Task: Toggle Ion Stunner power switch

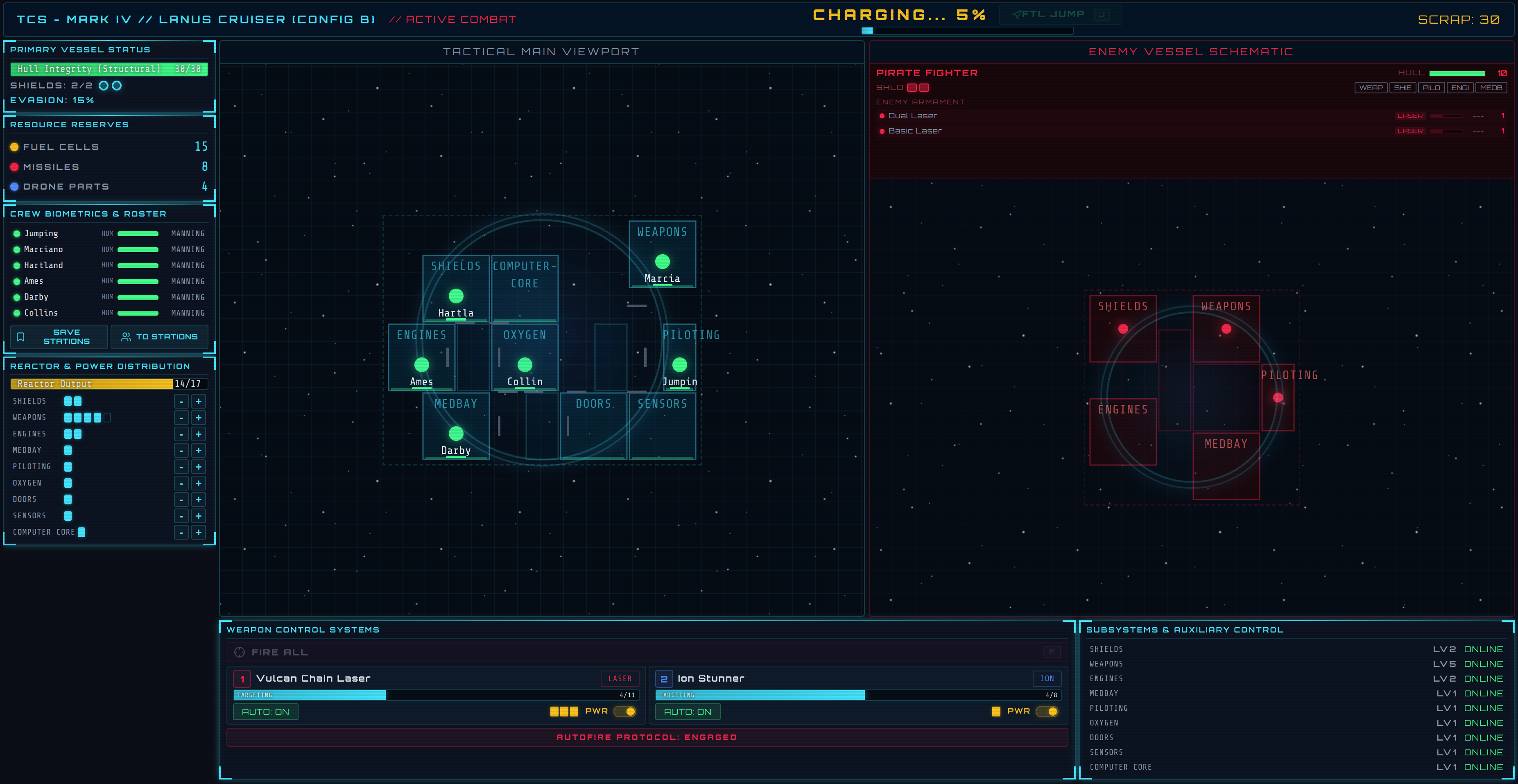Action: tap(1047, 712)
